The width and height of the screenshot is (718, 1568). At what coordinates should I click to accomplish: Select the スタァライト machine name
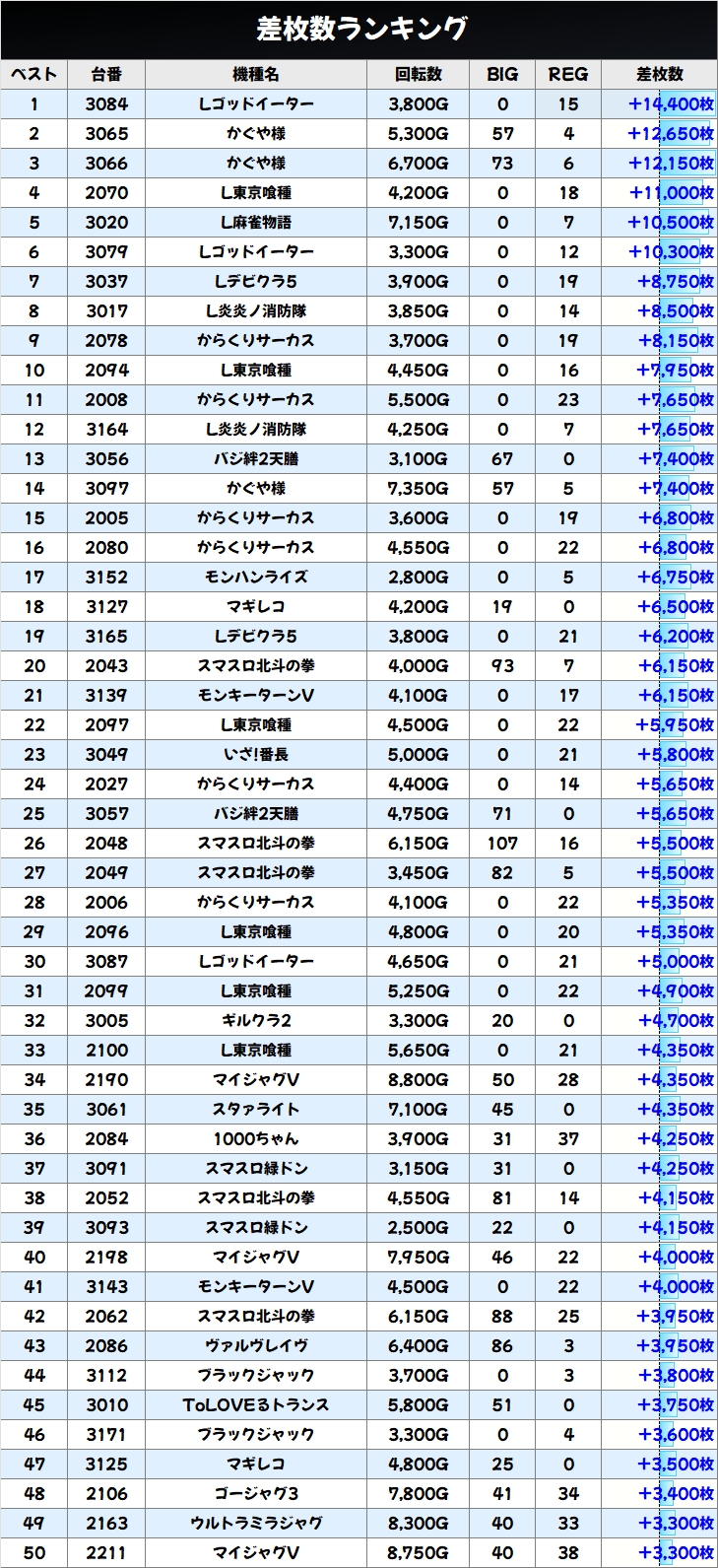click(256, 1109)
